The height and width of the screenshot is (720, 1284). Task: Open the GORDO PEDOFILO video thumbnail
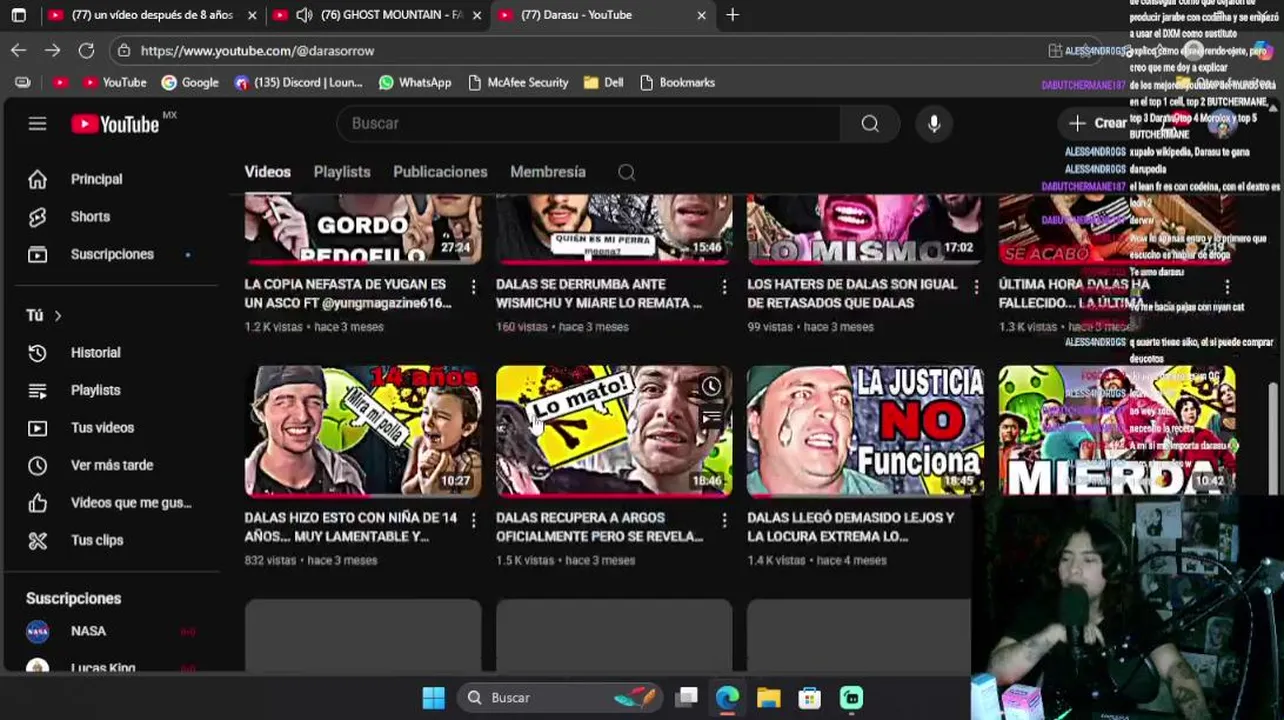click(363, 229)
